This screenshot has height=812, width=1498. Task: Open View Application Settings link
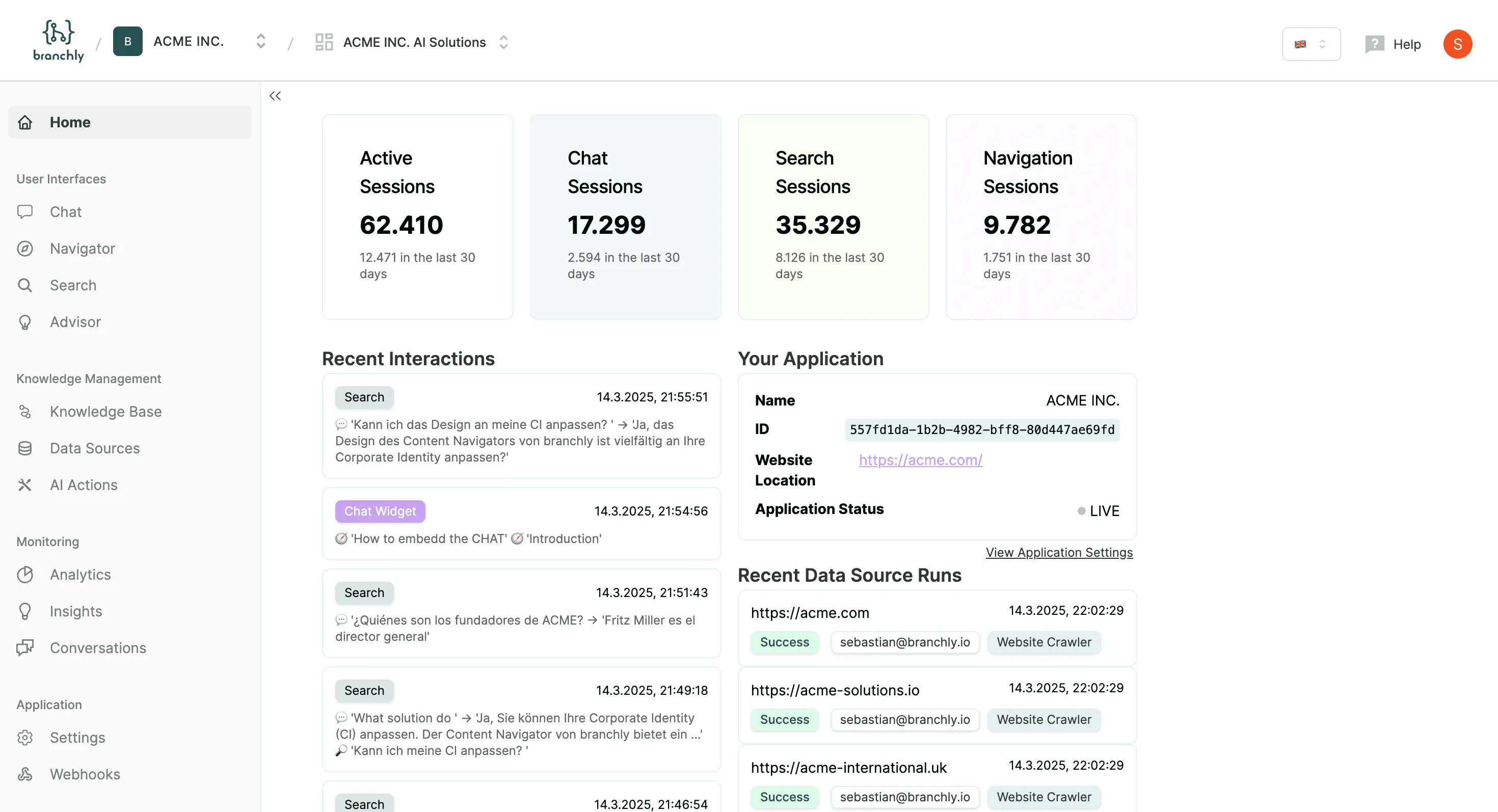(1059, 552)
